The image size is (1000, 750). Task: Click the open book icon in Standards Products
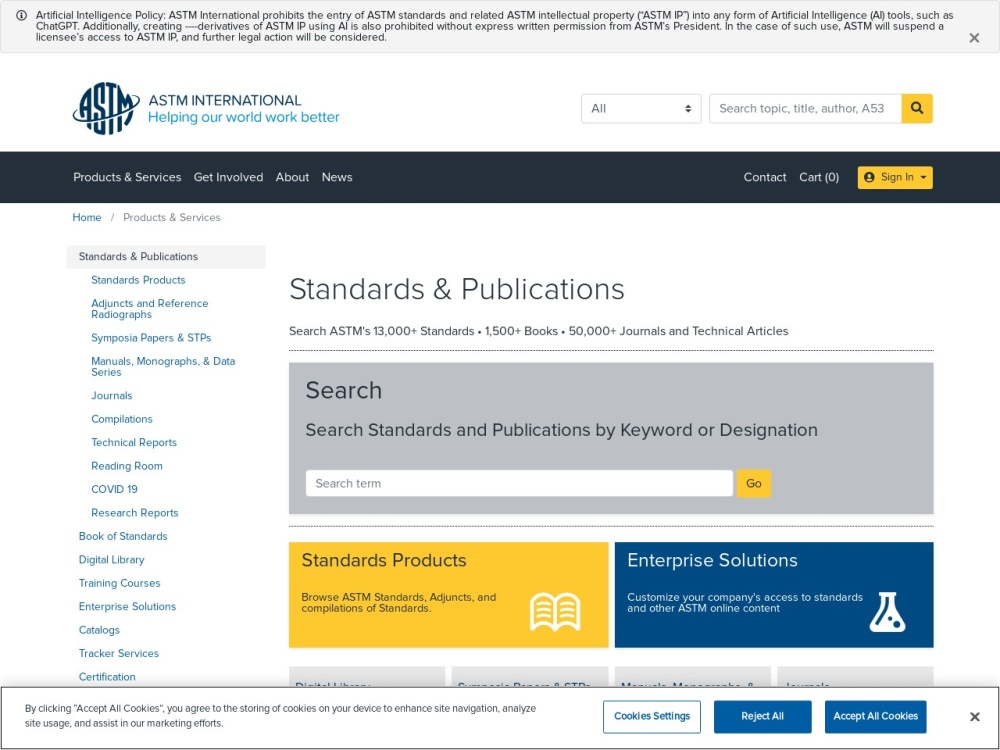pyautogui.click(x=555, y=612)
